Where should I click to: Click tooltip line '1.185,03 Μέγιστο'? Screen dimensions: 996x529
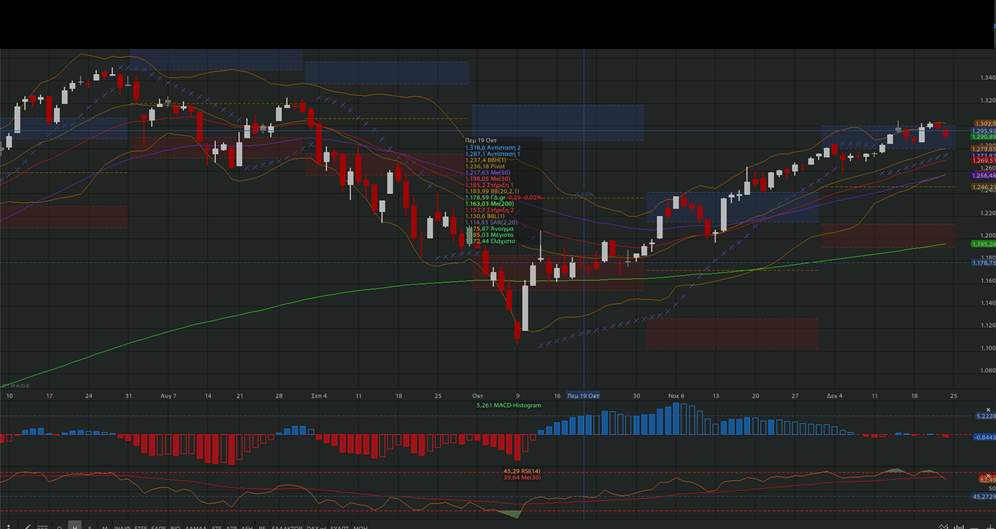pyautogui.click(x=490, y=235)
